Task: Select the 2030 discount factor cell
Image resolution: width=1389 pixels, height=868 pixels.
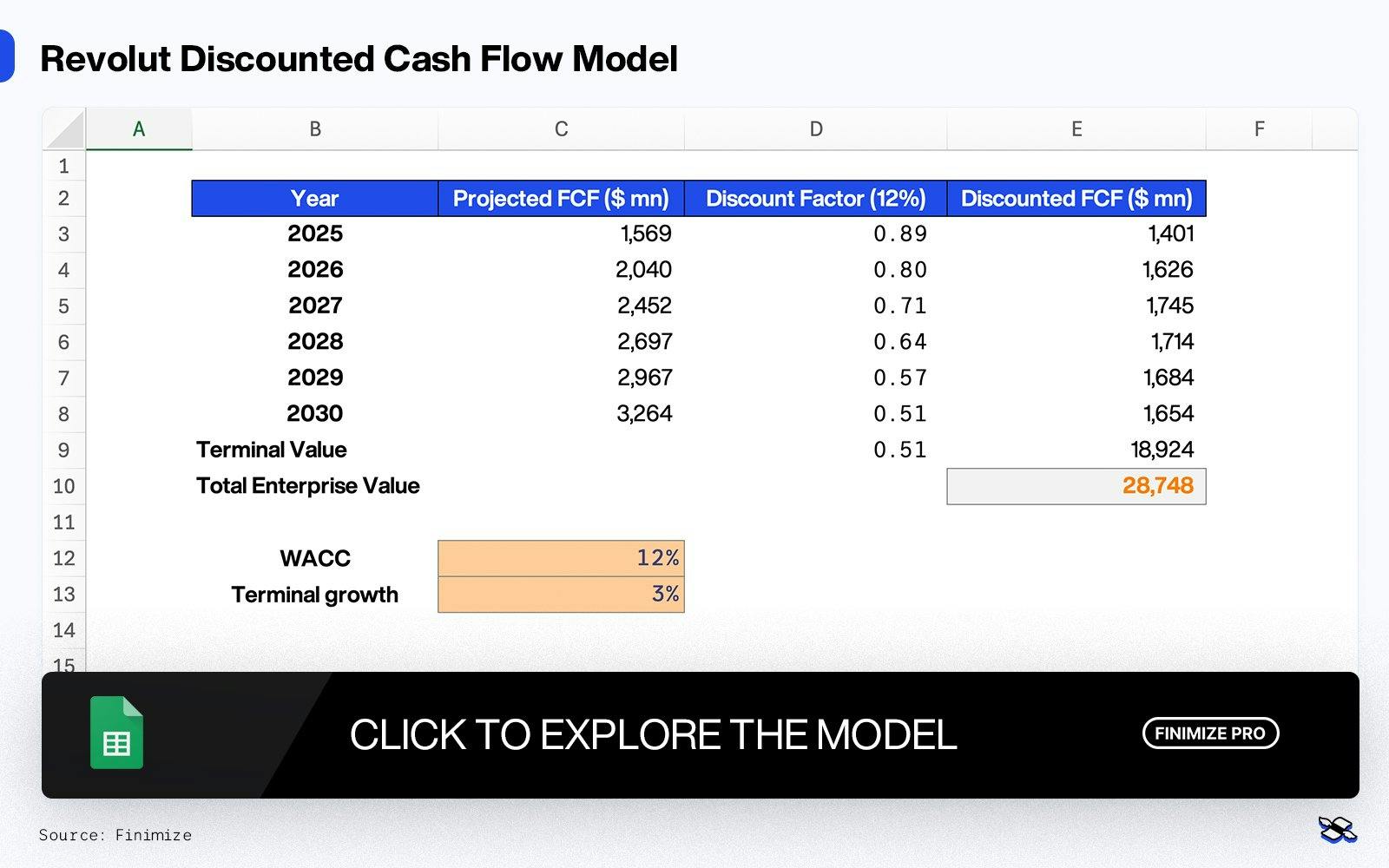Action: click(816, 414)
